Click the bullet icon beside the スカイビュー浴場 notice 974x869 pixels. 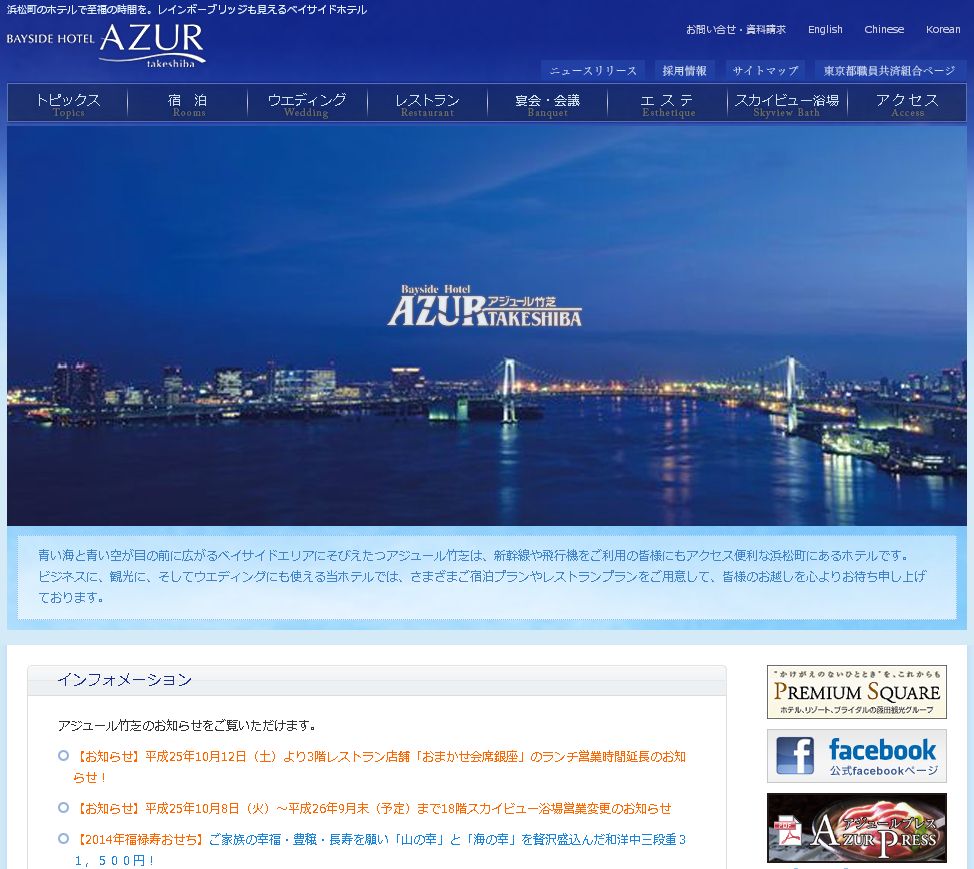(63, 808)
